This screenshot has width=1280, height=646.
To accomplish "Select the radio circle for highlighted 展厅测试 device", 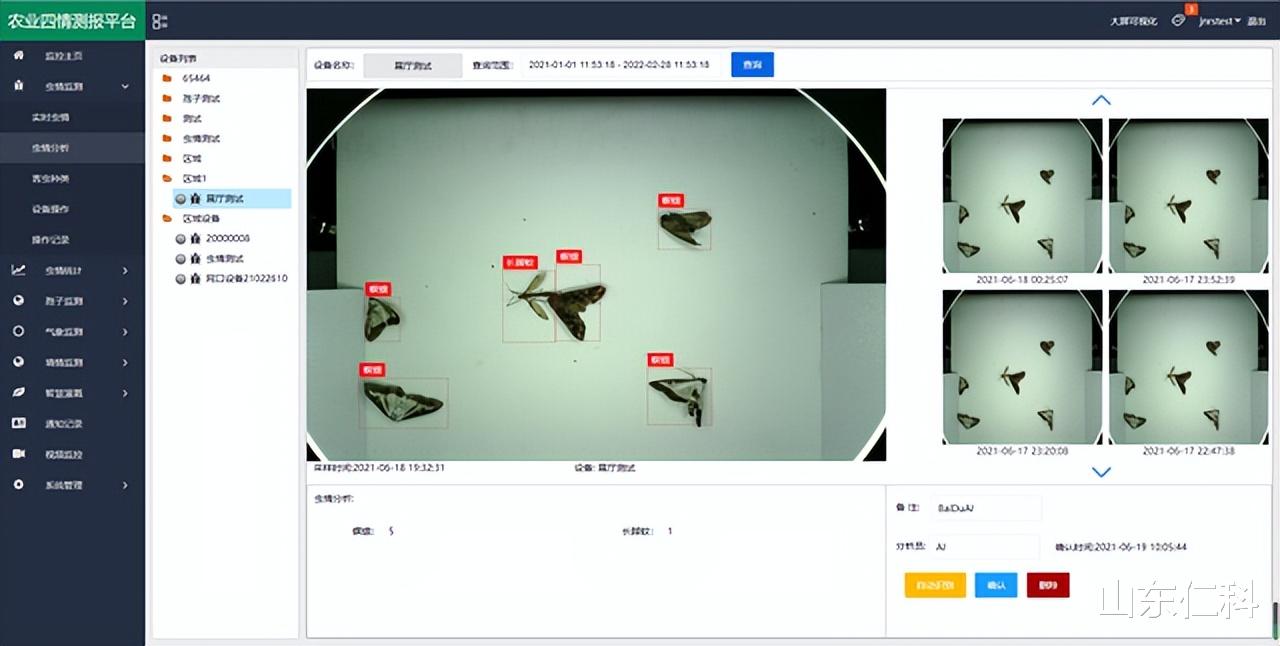I will coord(181,199).
